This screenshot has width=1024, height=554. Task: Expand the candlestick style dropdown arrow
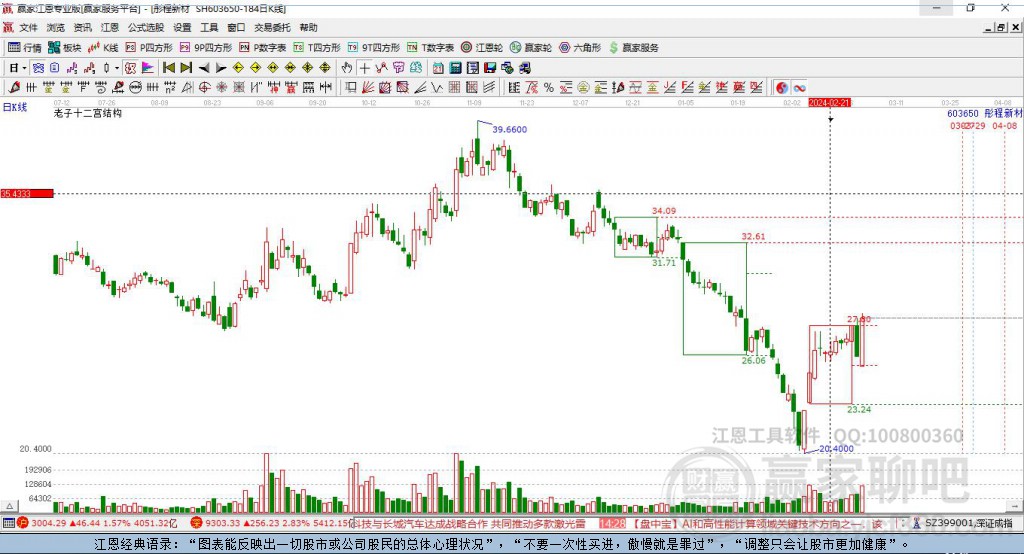117,68
